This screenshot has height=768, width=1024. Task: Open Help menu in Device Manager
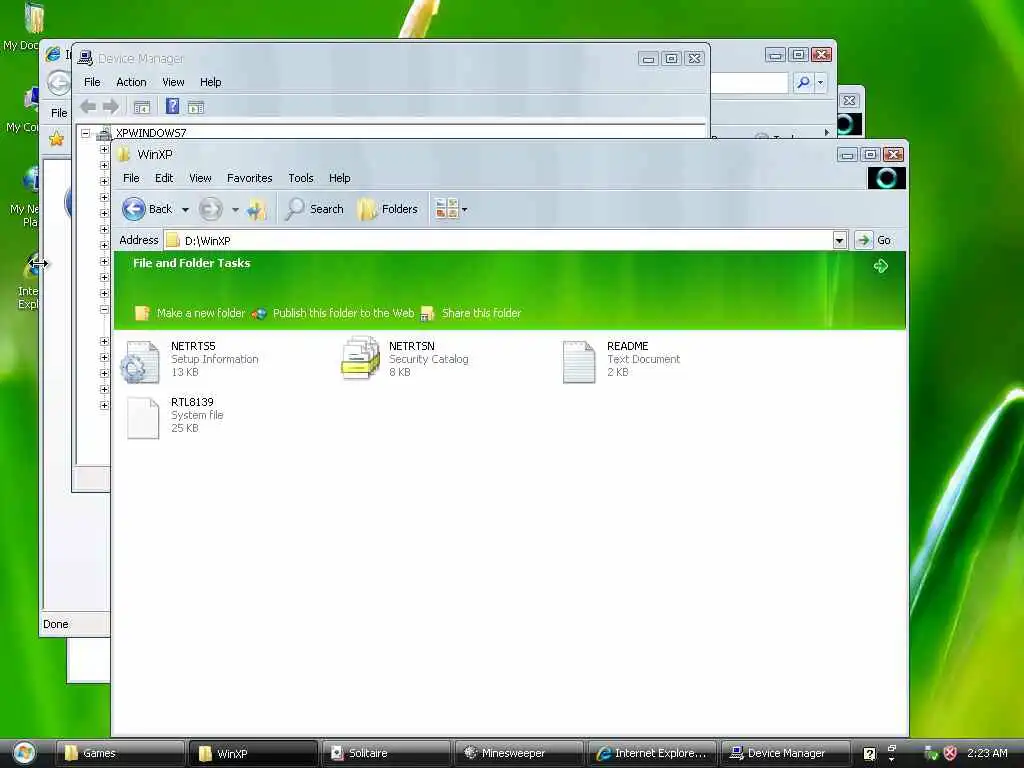210,82
